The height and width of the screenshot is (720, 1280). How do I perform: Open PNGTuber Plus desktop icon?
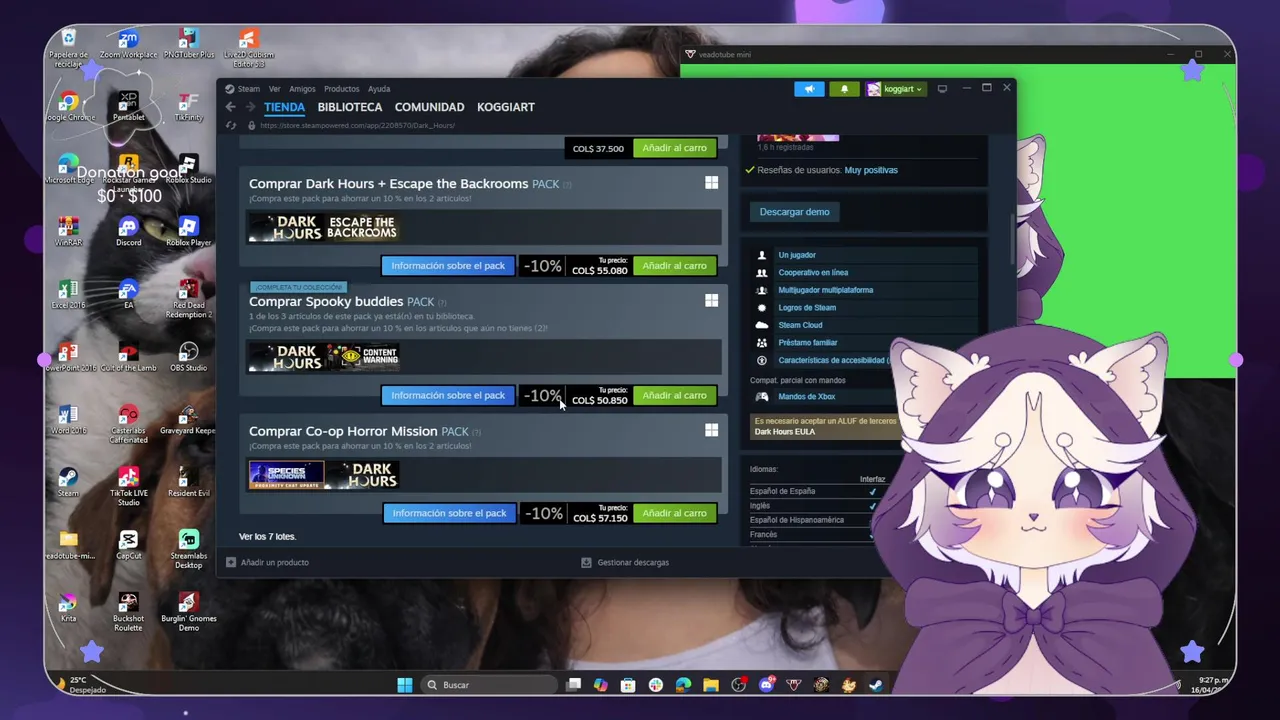(188, 45)
